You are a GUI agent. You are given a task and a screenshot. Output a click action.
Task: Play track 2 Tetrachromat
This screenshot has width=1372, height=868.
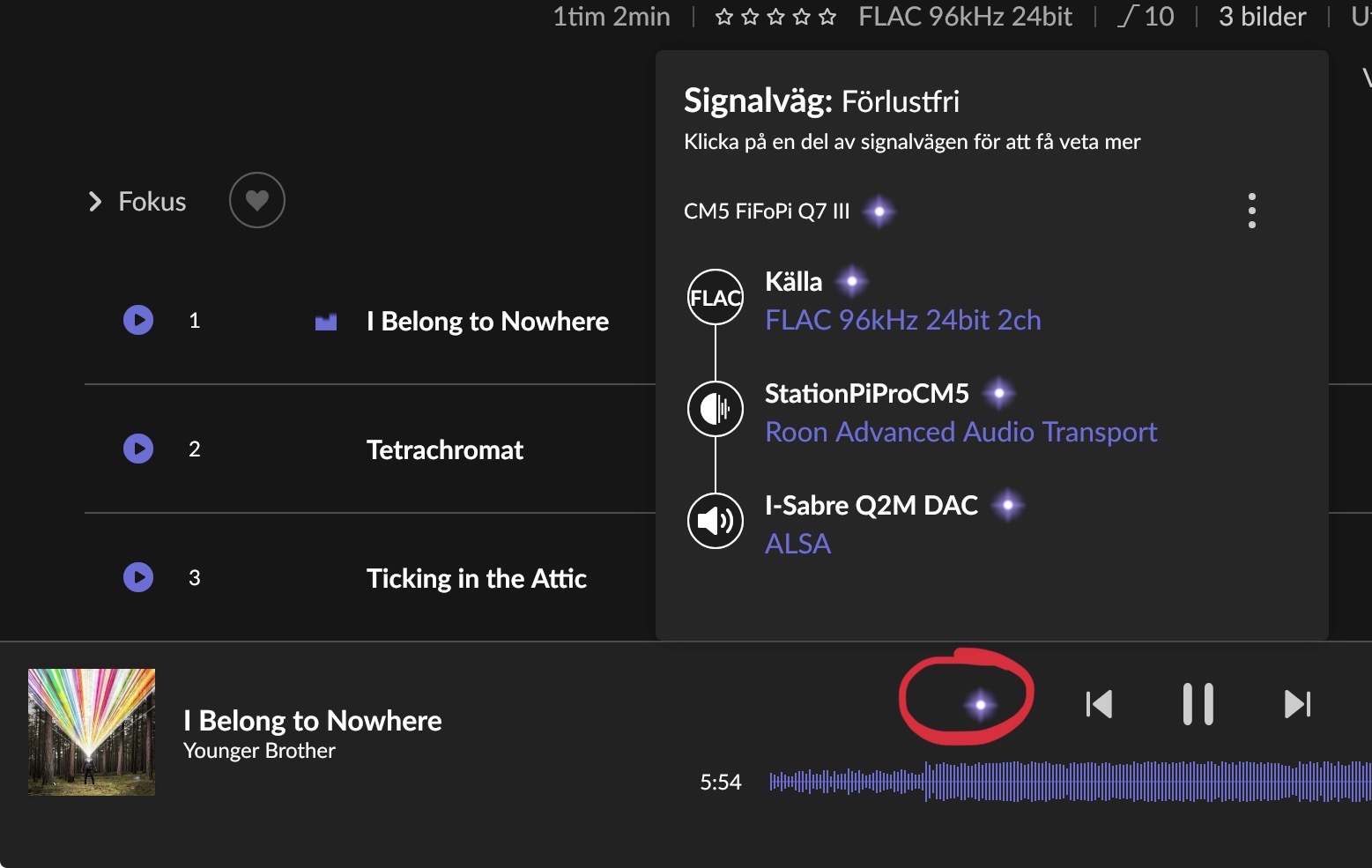[138, 449]
